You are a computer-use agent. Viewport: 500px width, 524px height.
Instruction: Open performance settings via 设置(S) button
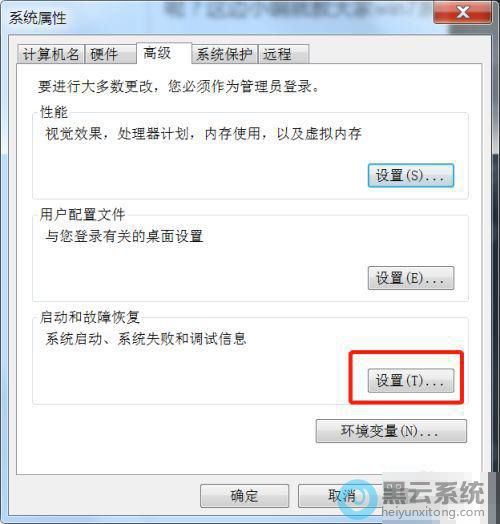pos(411,175)
